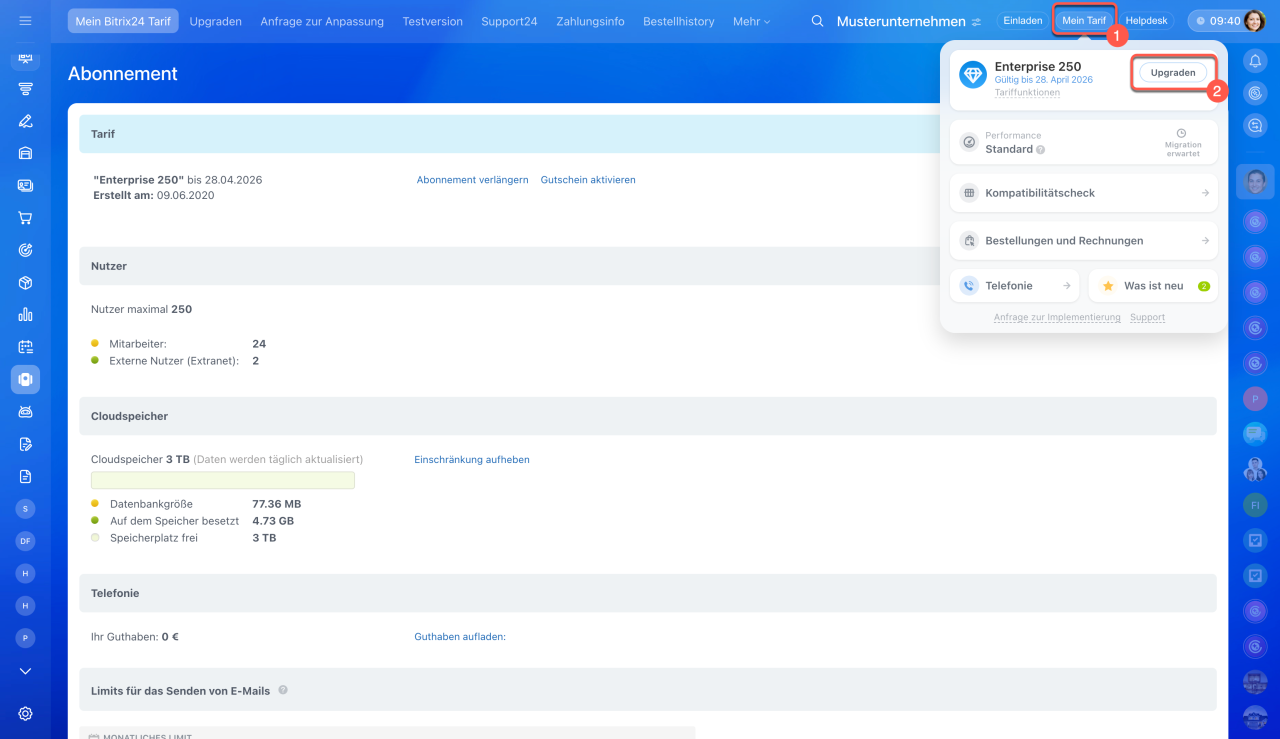This screenshot has height=739, width=1280.
Task: Click the Abonnement verlängern link
Action: pos(472,180)
